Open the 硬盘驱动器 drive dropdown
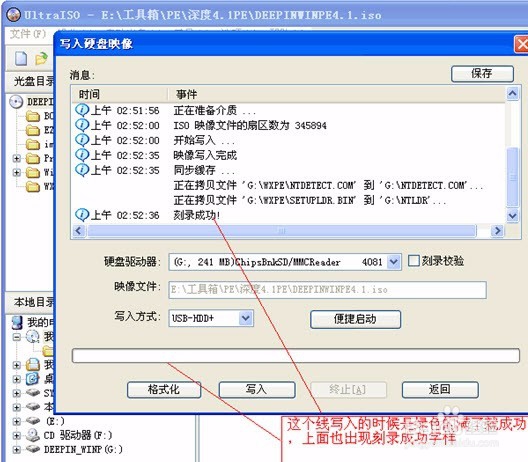The image size is (528, 462). pyautogui.click(x=393, y=262)
